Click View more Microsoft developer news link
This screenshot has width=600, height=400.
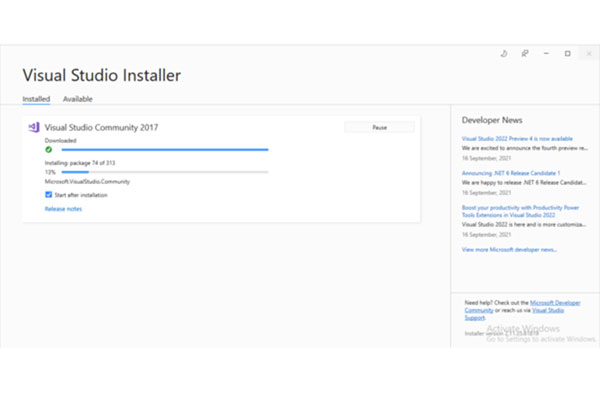[509, 250]
